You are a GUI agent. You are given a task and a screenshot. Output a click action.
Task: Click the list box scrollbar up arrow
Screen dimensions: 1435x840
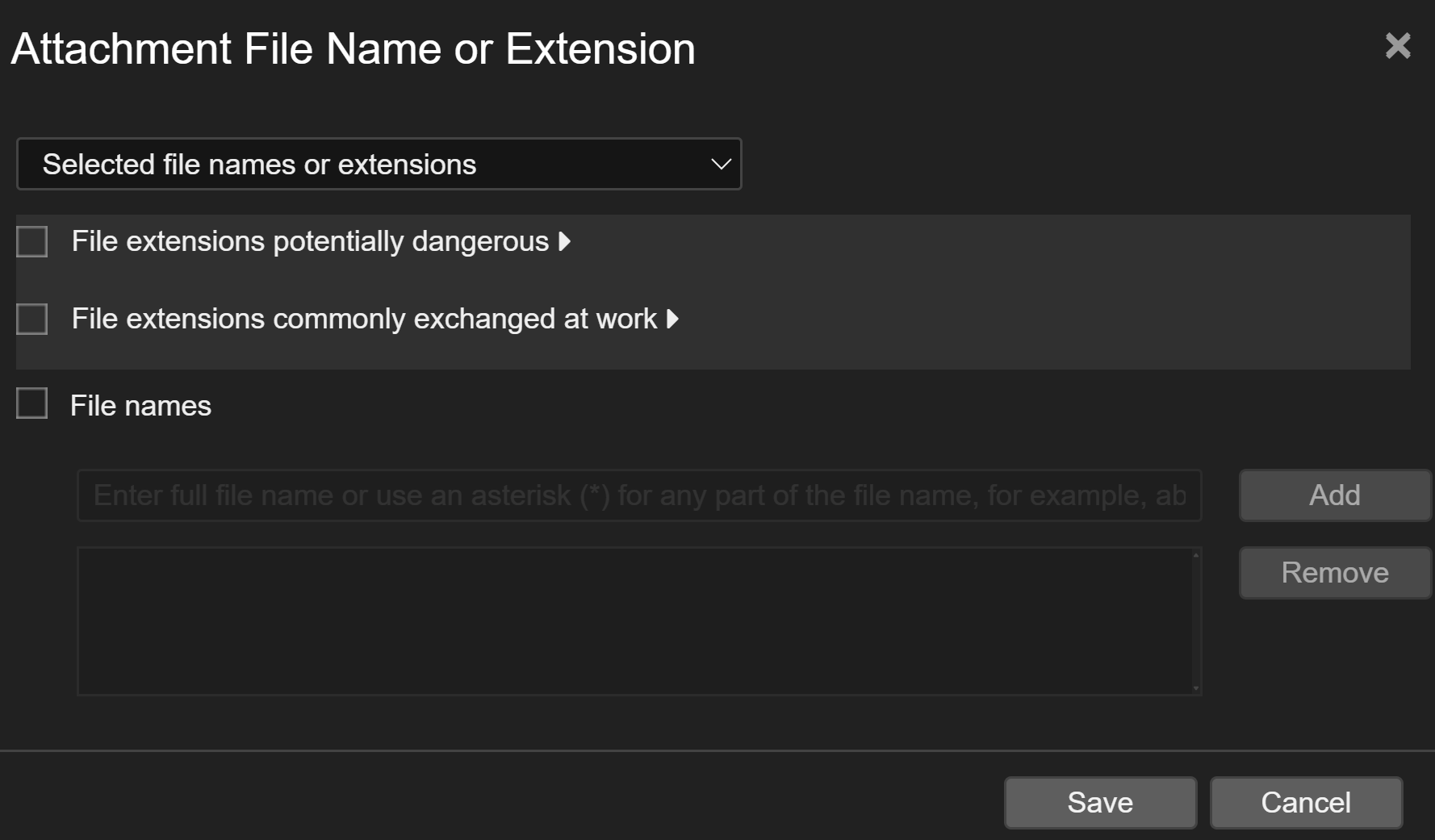[x=1196, y=554]
